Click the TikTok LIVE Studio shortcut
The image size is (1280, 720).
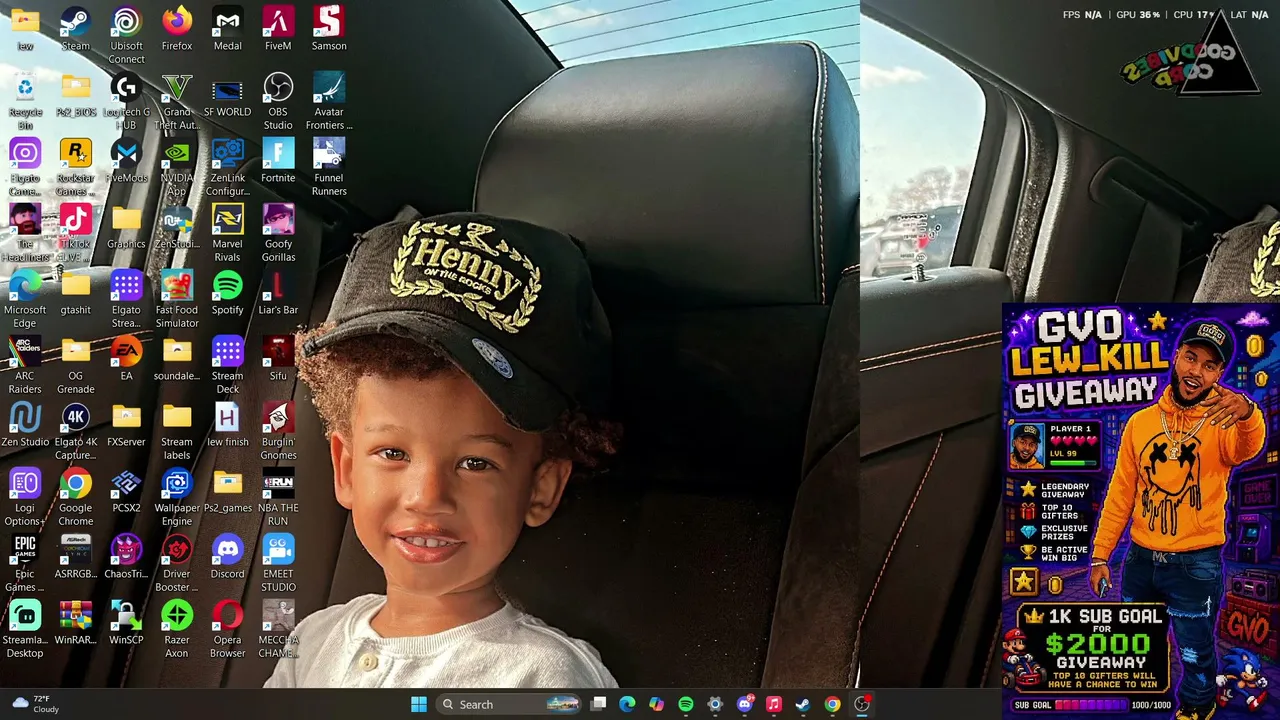tap(75, 234)
